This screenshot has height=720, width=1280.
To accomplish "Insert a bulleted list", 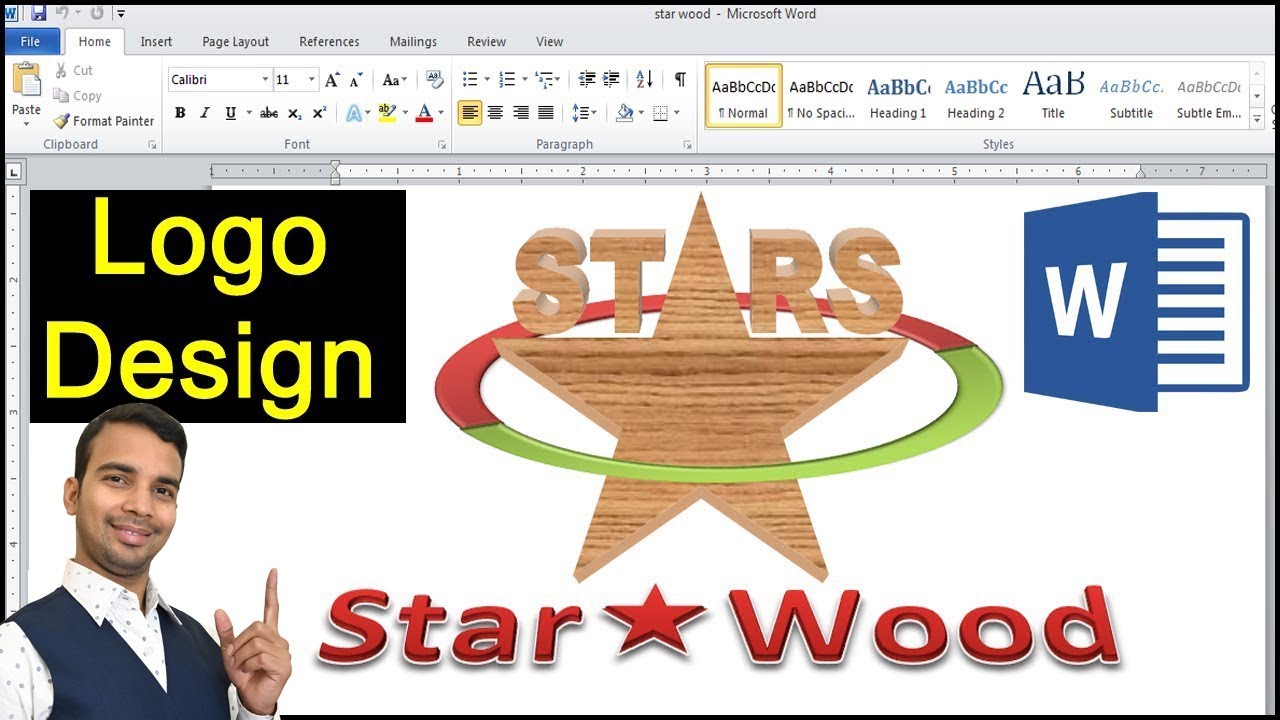I will coord(470,80).
